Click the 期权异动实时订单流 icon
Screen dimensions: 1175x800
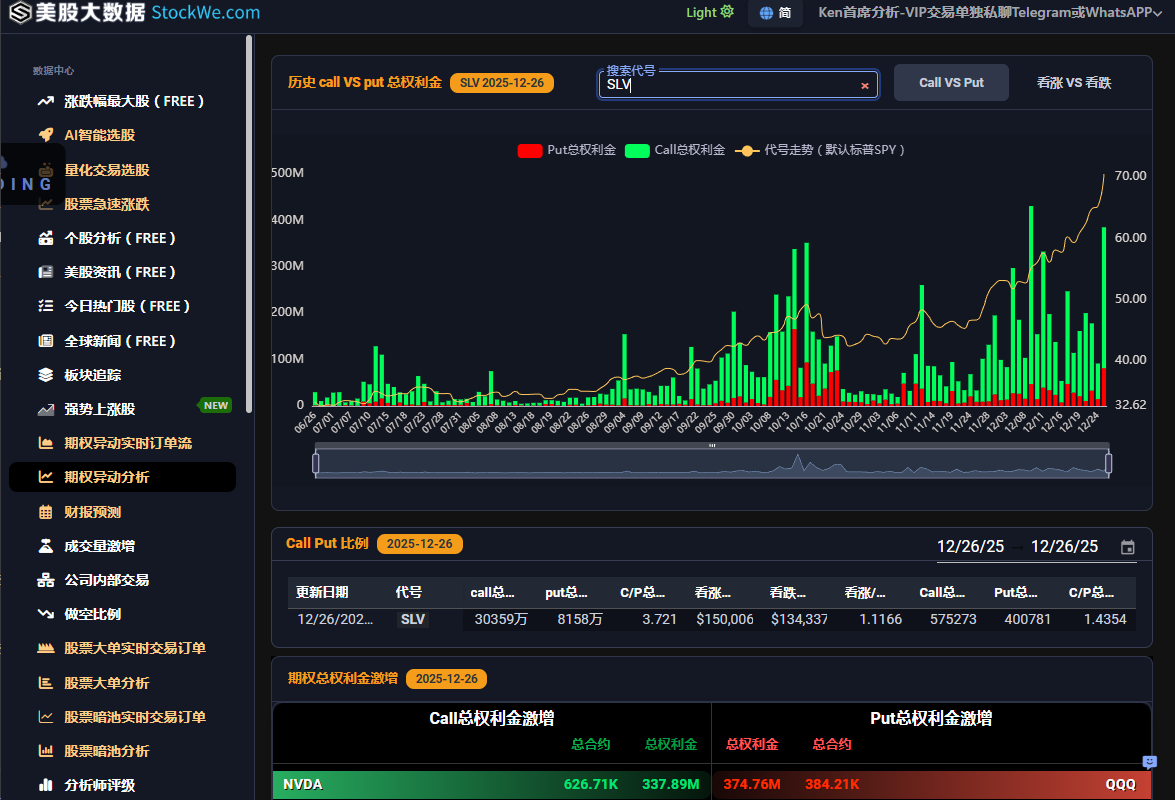coord(46,443)
